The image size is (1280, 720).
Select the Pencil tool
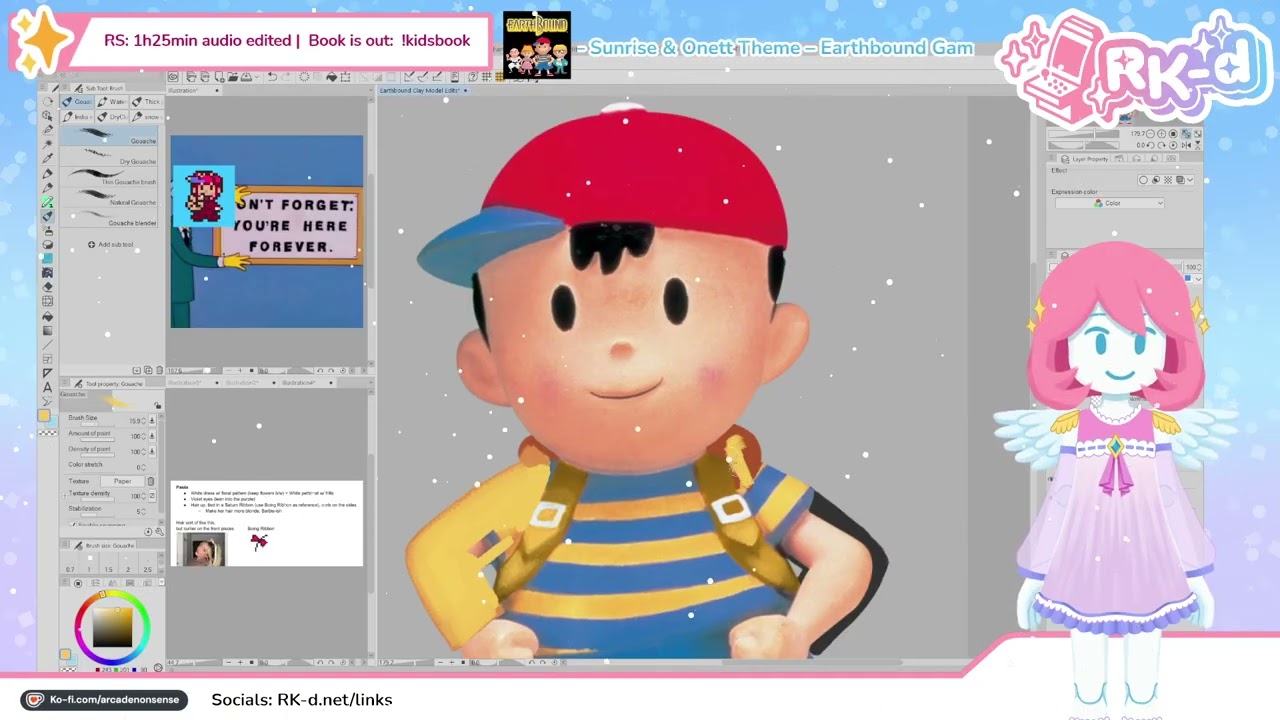point(47,188)
